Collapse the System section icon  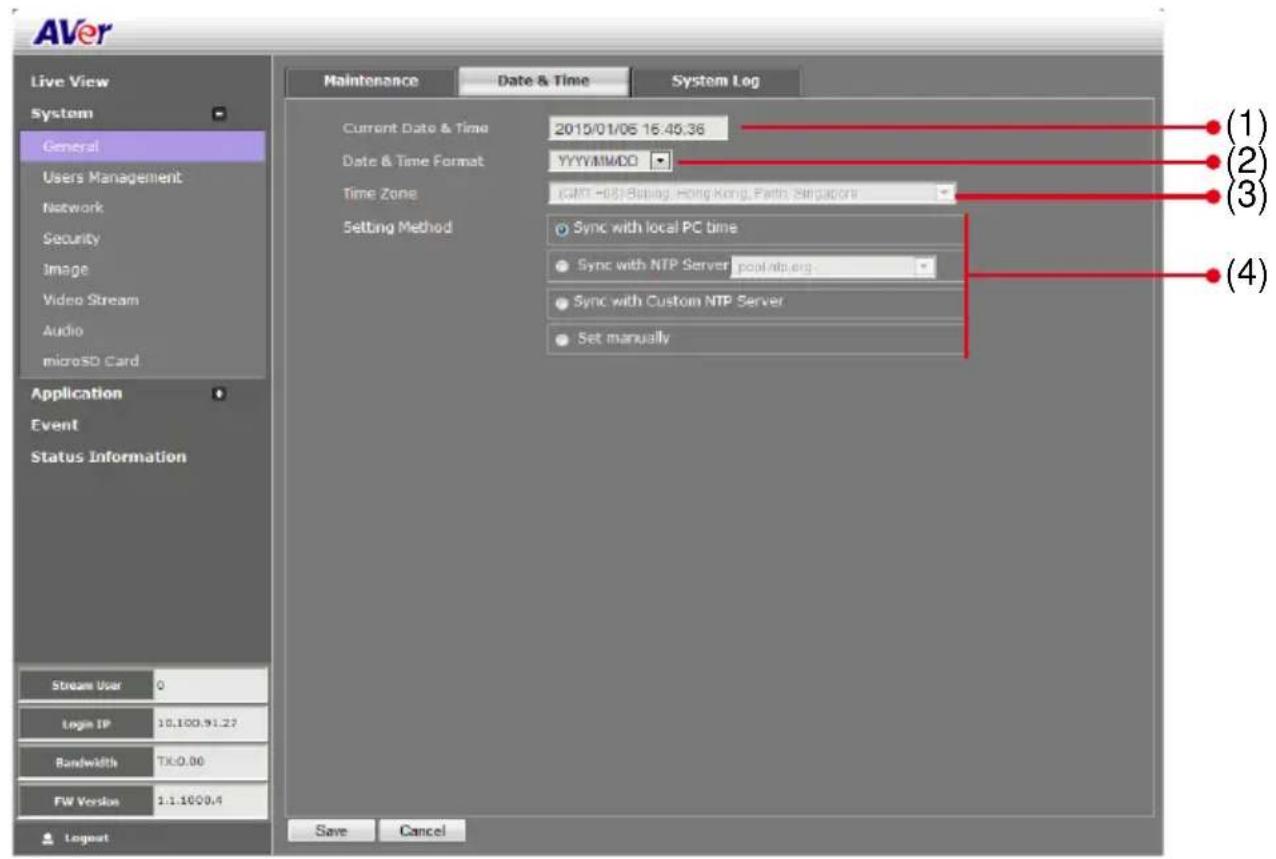point(220,114)
